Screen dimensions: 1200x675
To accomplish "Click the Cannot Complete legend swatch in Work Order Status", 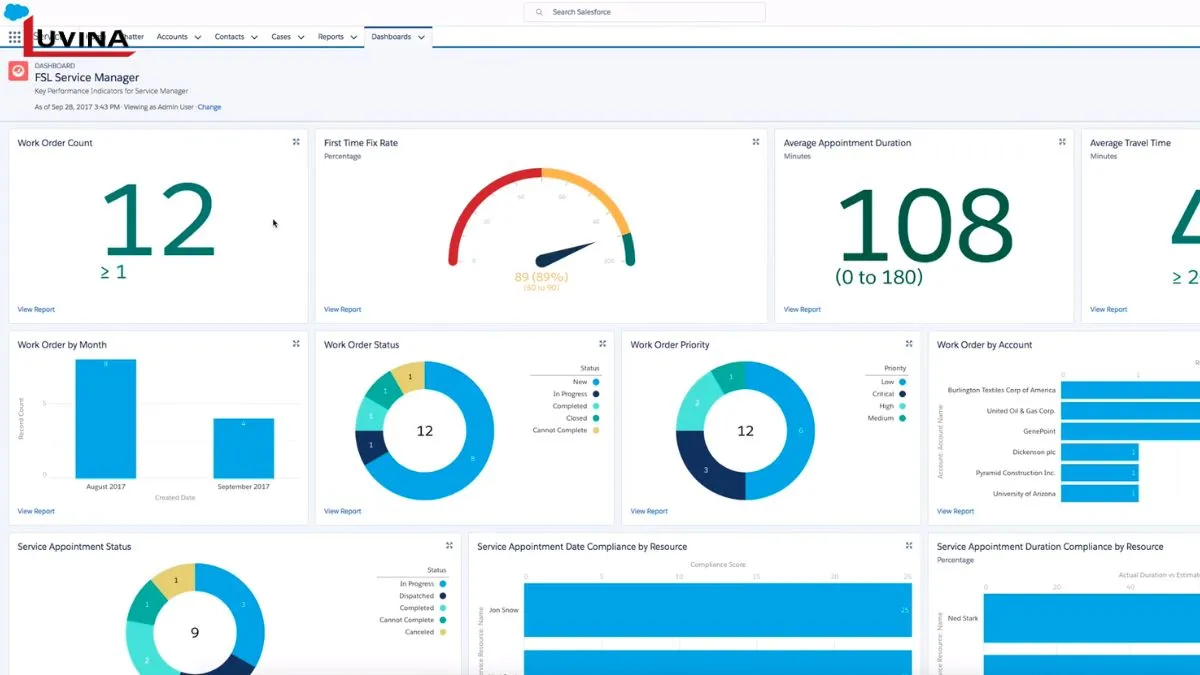I will [x=596, y=430].
